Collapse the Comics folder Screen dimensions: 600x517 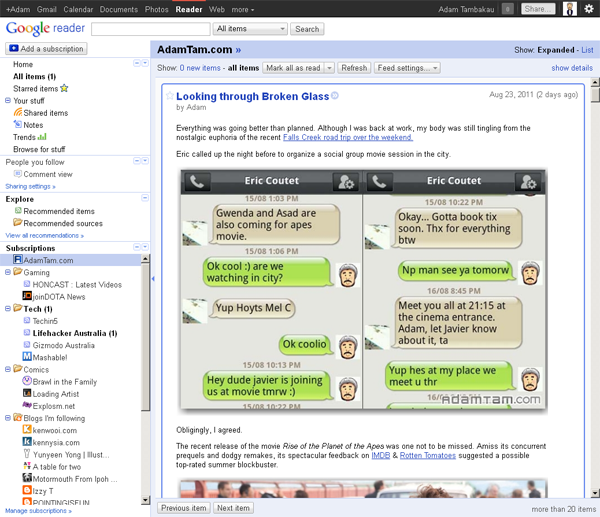[8, 369]
